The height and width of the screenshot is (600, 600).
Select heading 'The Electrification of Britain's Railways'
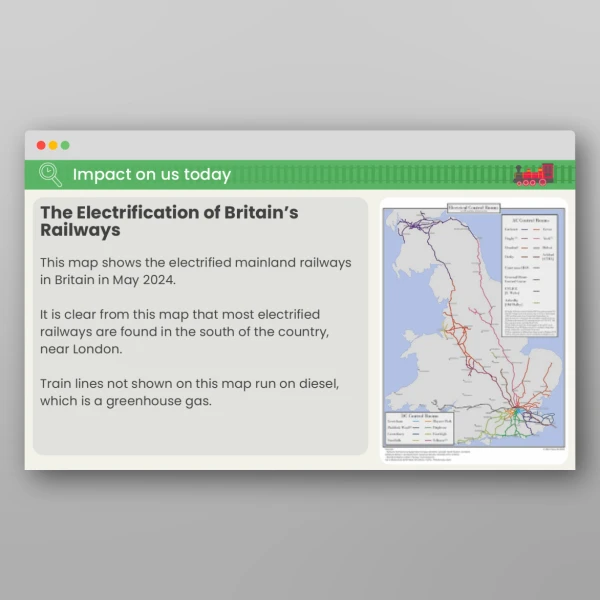[169, 221]
